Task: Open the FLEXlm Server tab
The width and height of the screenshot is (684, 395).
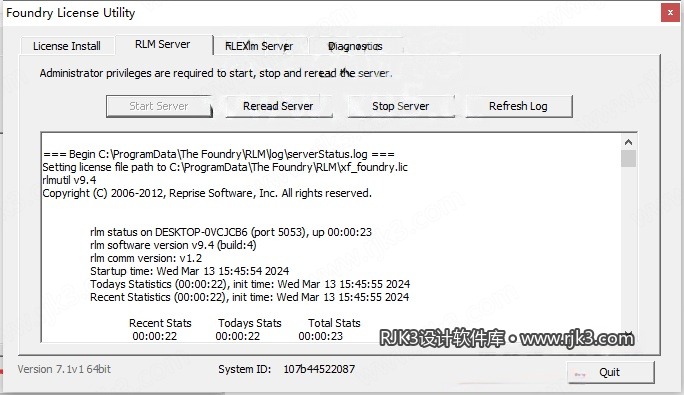Action: pyautogui.click(x=259, y=46)
